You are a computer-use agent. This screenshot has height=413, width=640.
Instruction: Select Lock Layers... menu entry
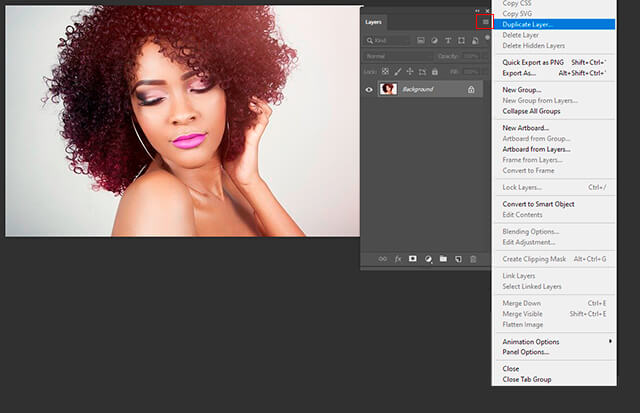coord(554,187)
